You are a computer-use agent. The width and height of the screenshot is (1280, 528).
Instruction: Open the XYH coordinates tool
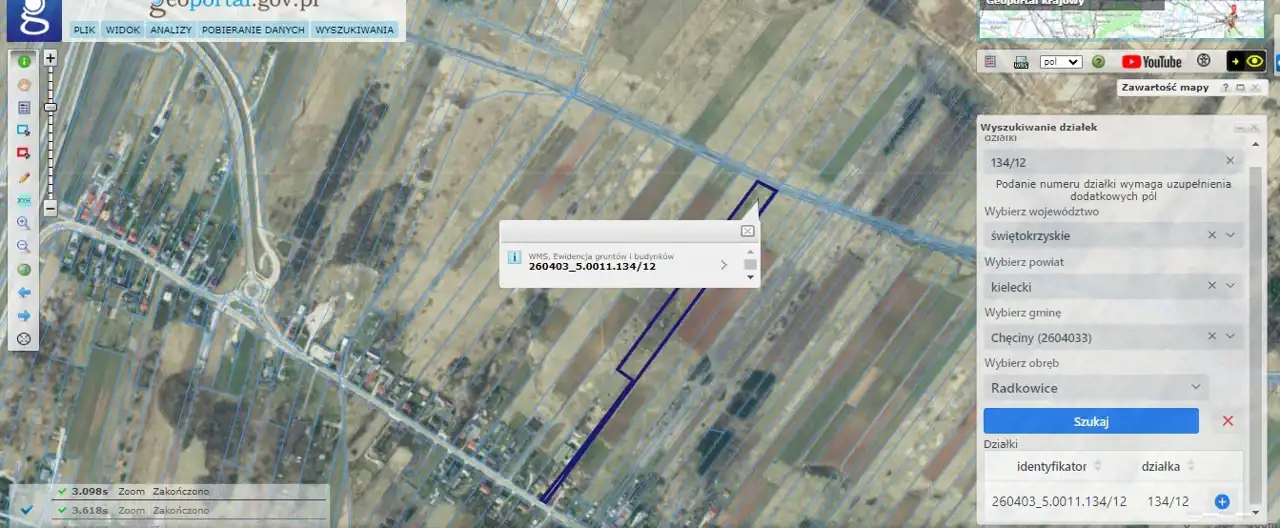coord(24,200)
